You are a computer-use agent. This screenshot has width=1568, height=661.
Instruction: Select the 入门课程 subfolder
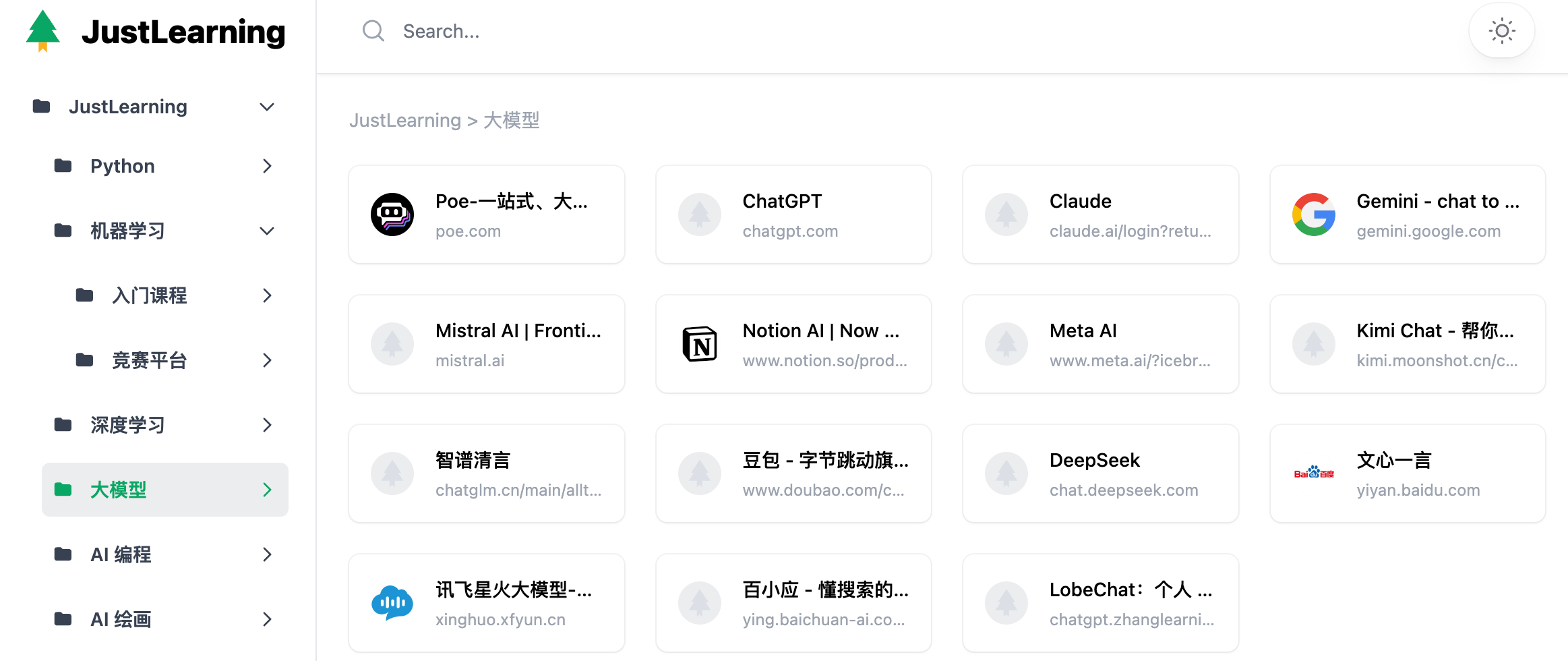click(x=150, y=295)
